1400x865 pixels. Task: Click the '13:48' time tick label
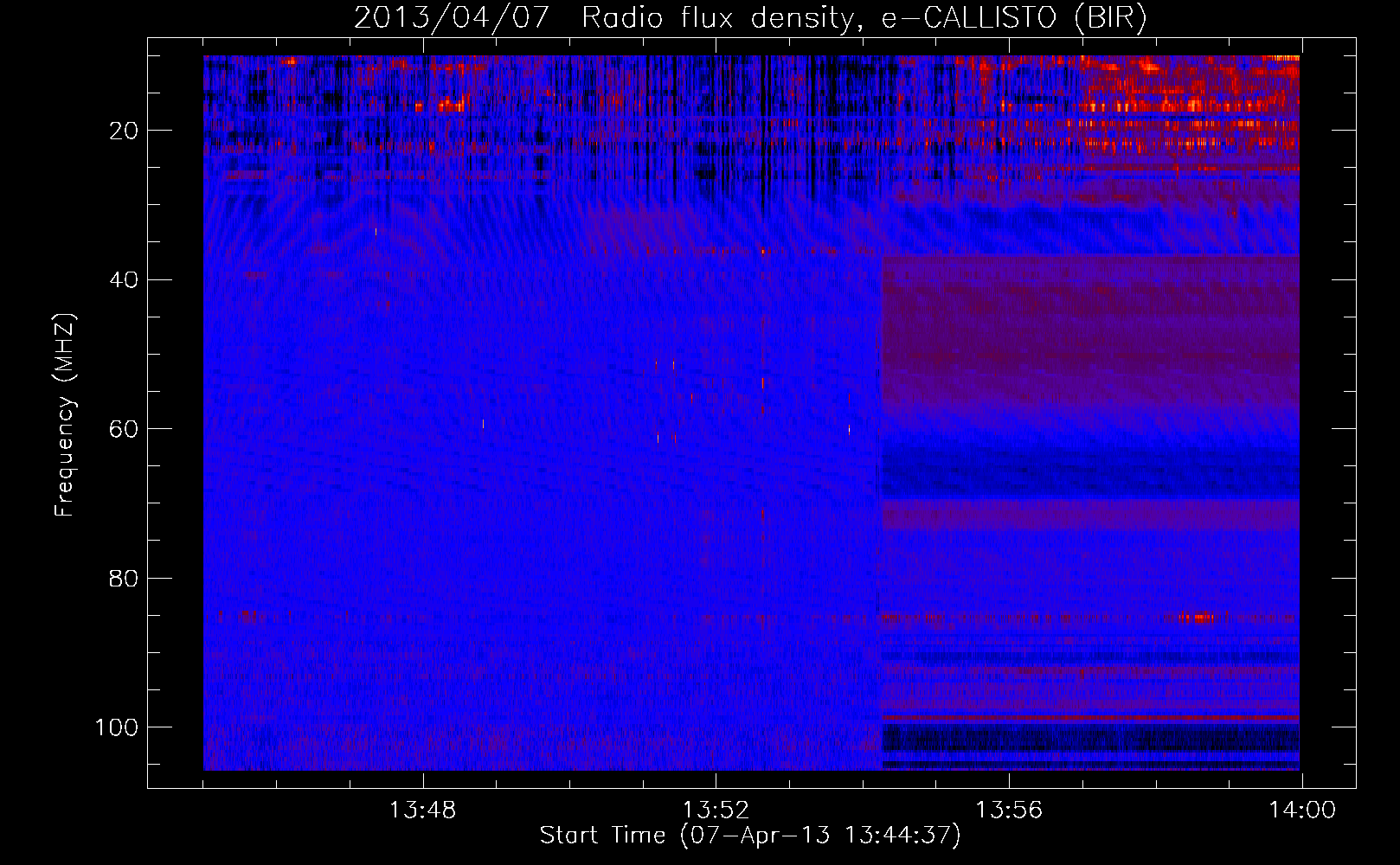tap(422, 811)
